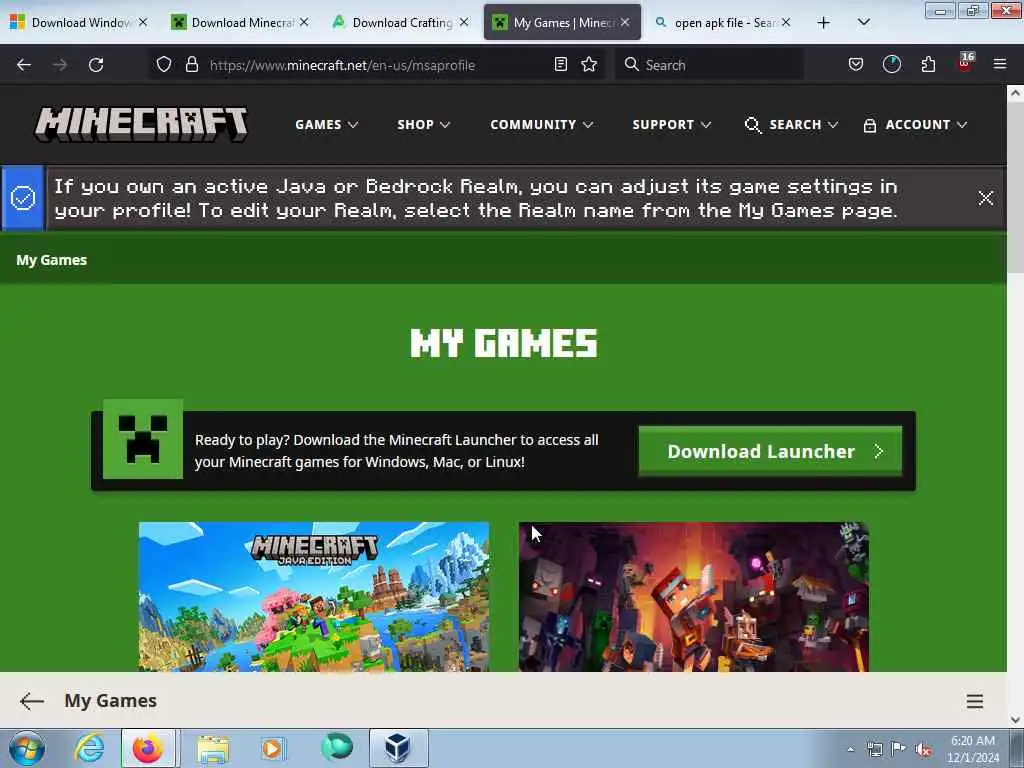Open the media player taskbar icon

[x=272, y=749]
